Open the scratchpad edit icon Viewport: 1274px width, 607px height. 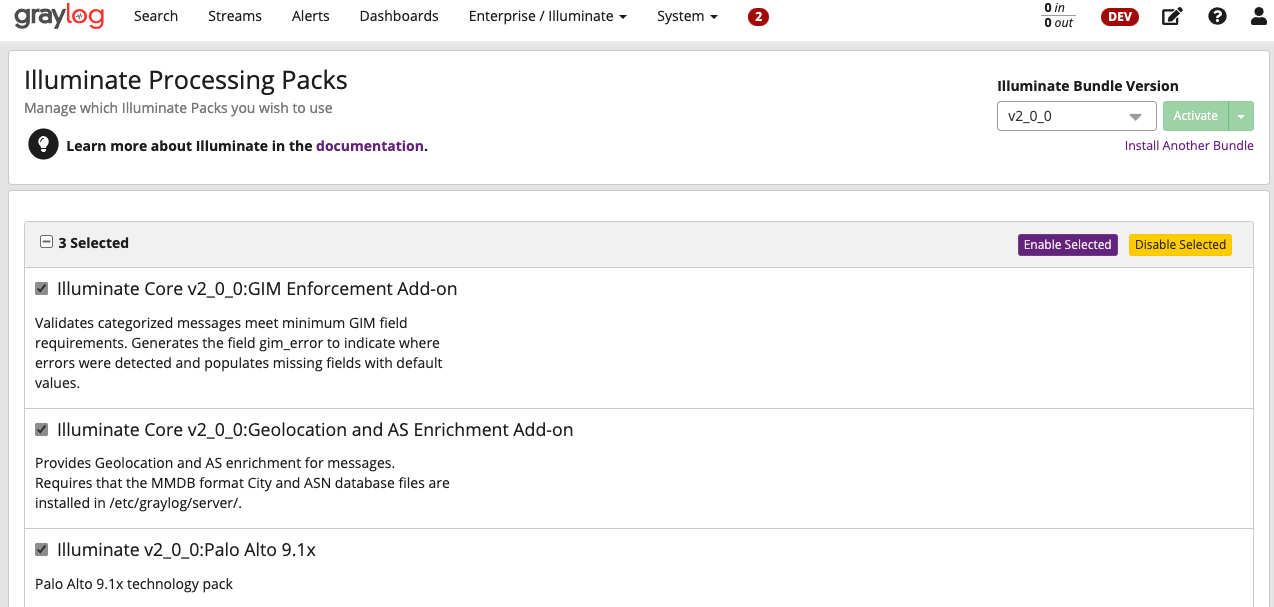[x=1172, y=16]
